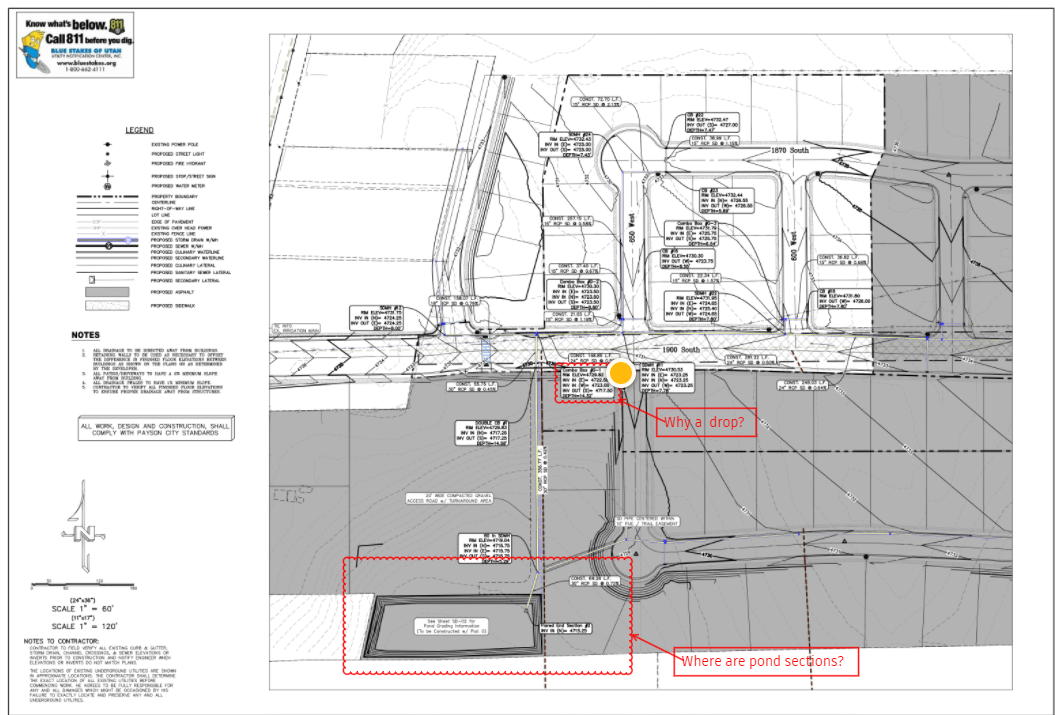The image size is (1055, 715).
Task: Click the orange circle marker near 1900 South
Action: point(623,373)
